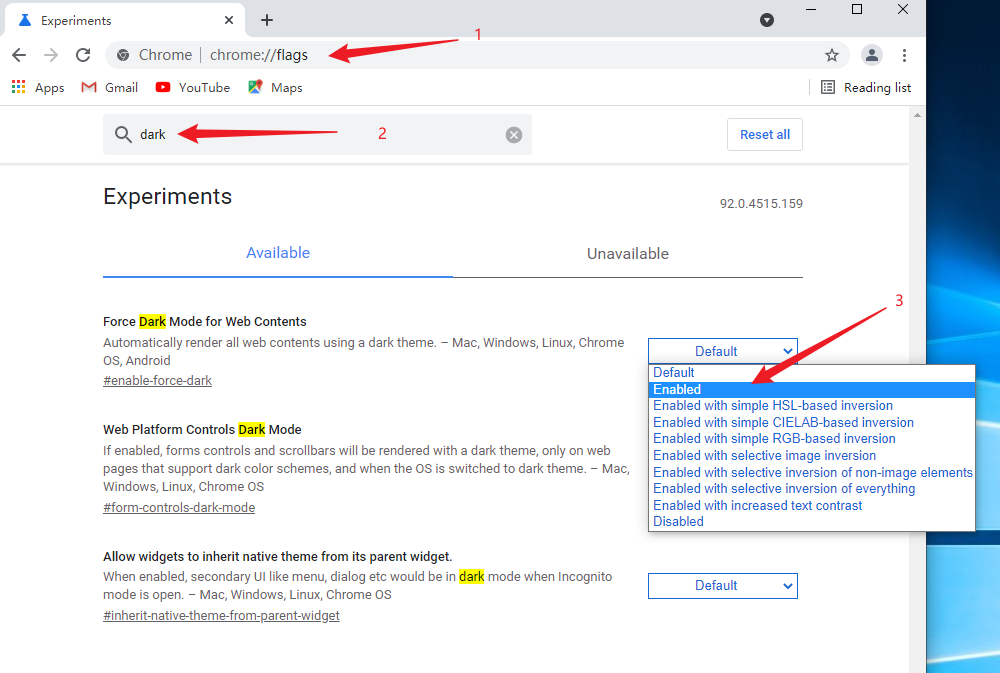This screenshot has height=673, width=1000.
Task: Click the Reset all button
Action: click(765, 135)
